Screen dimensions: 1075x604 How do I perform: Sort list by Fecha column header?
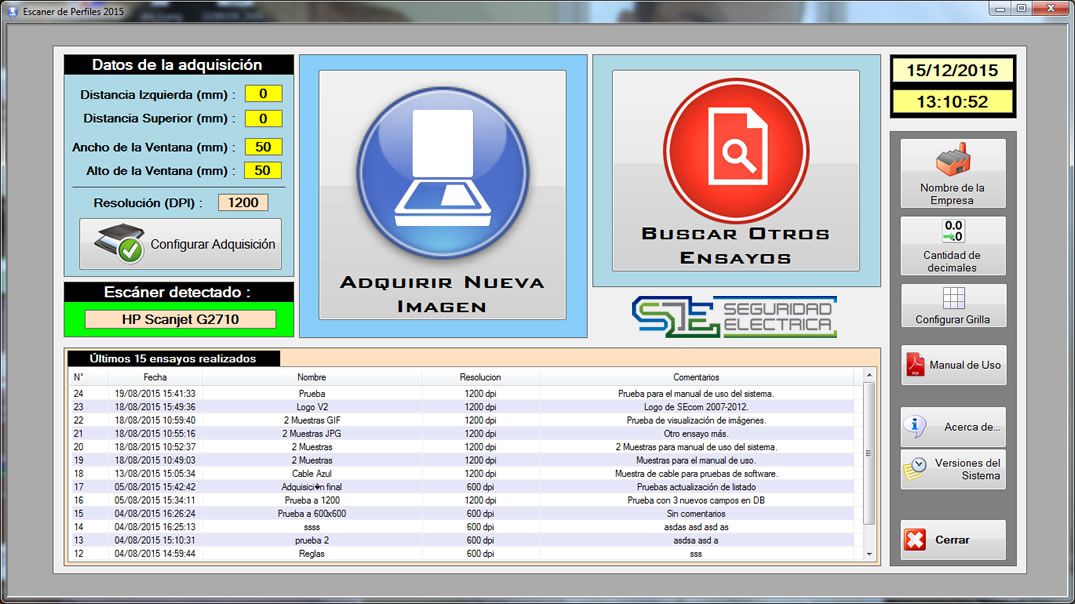(x=155, y=377)
